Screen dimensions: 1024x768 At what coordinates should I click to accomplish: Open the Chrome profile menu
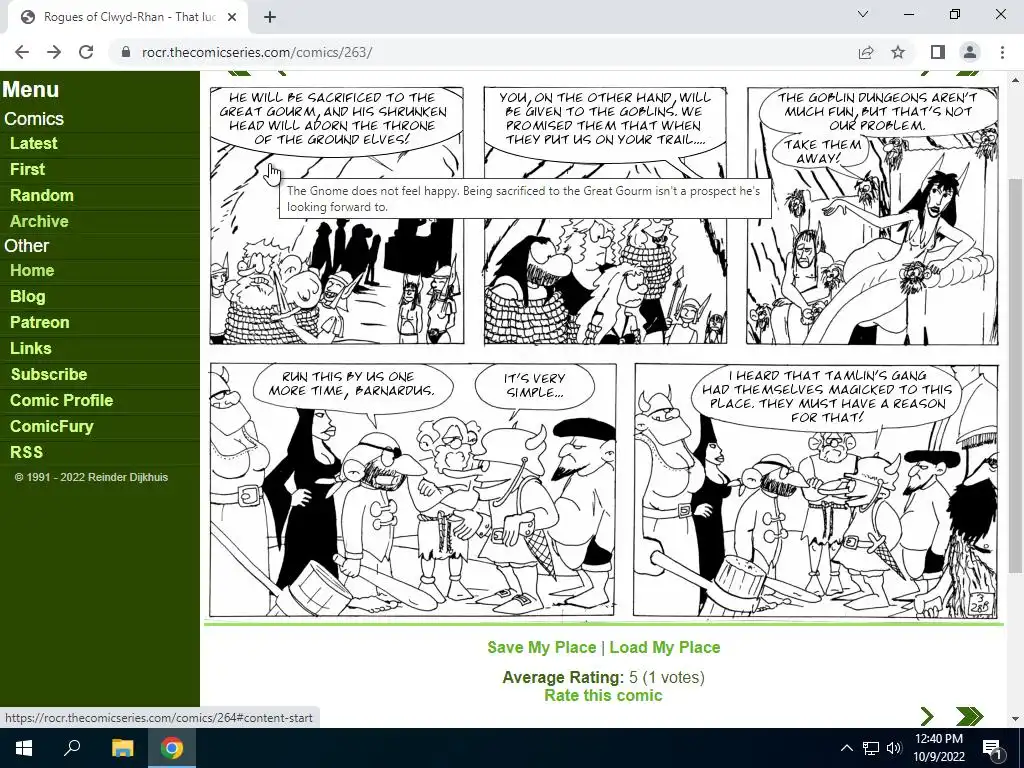[970, 52]
